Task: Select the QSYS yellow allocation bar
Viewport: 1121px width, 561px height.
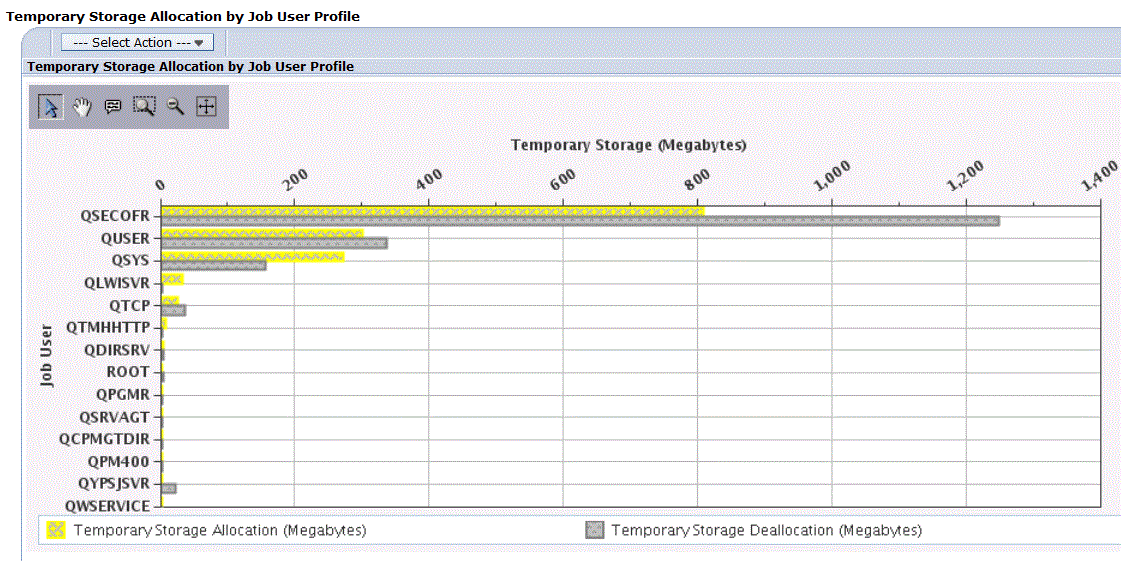Action: tap(252, 257)
